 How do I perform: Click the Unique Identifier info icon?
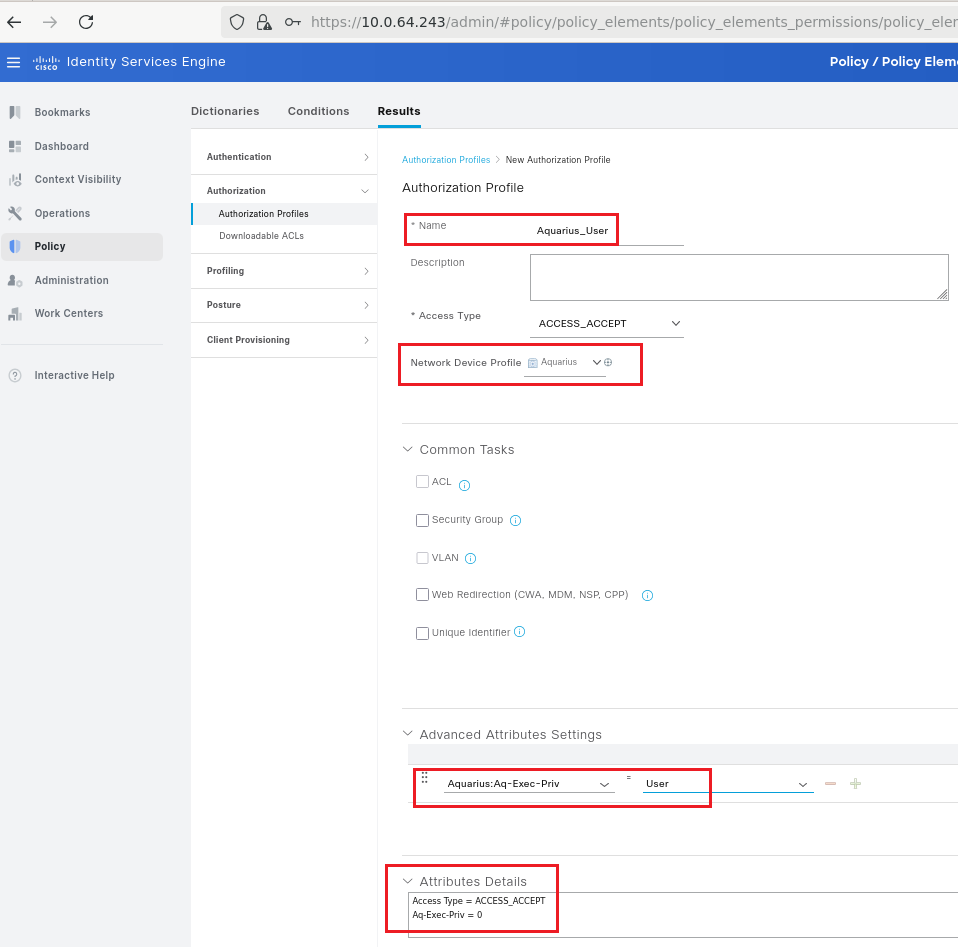[519, 632]
